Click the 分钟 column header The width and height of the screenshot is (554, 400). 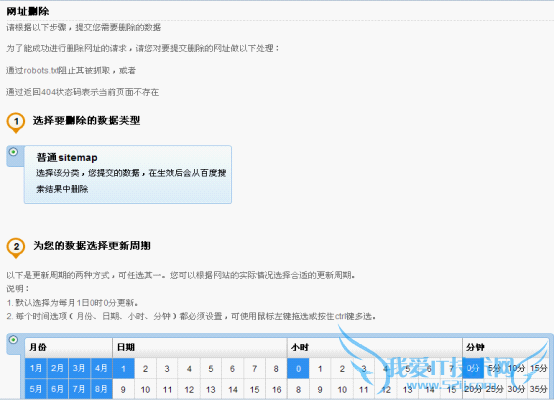coord(506,347)
